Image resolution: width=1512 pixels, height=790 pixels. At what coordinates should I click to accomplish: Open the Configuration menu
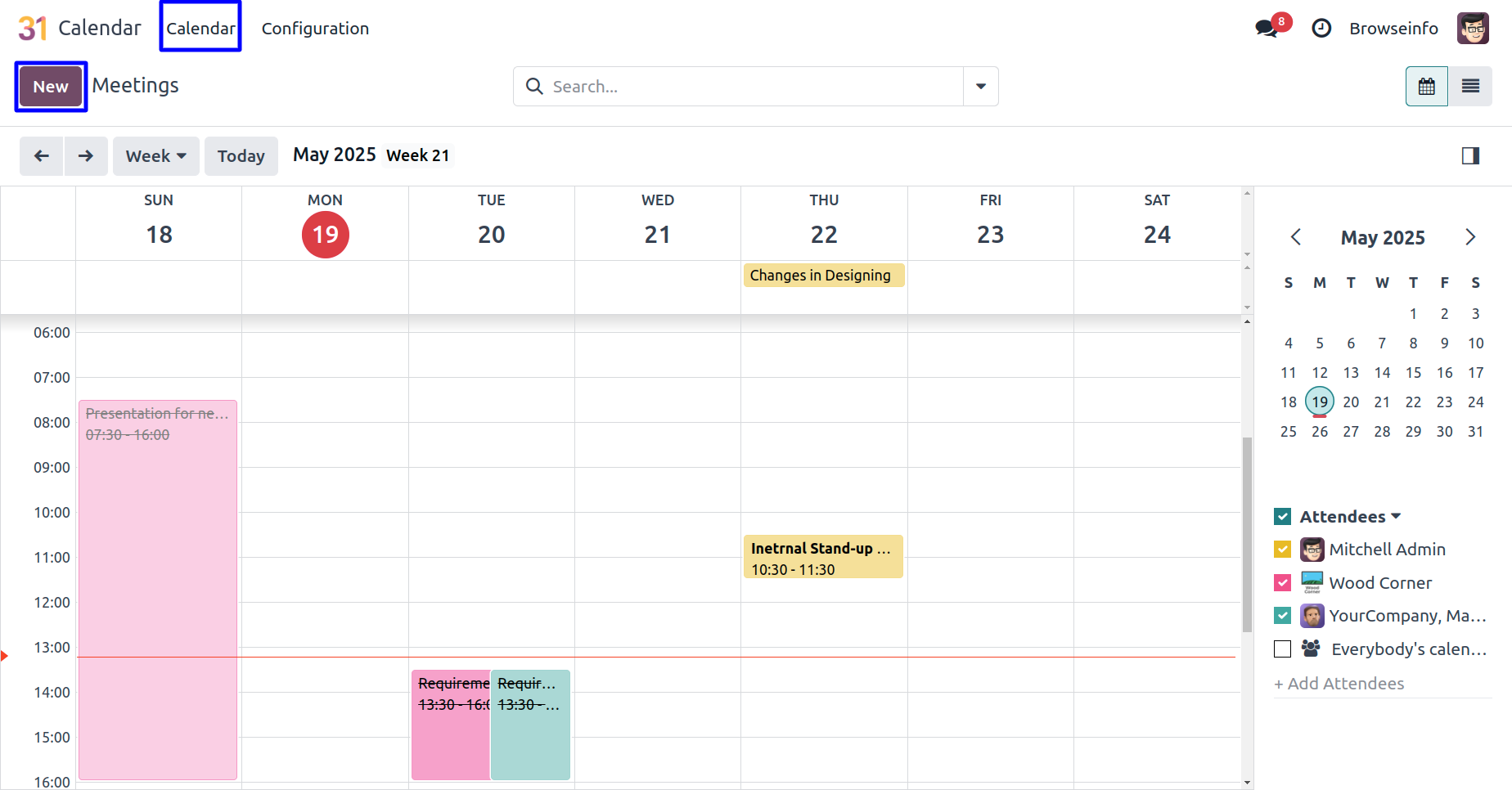(315, 29)
